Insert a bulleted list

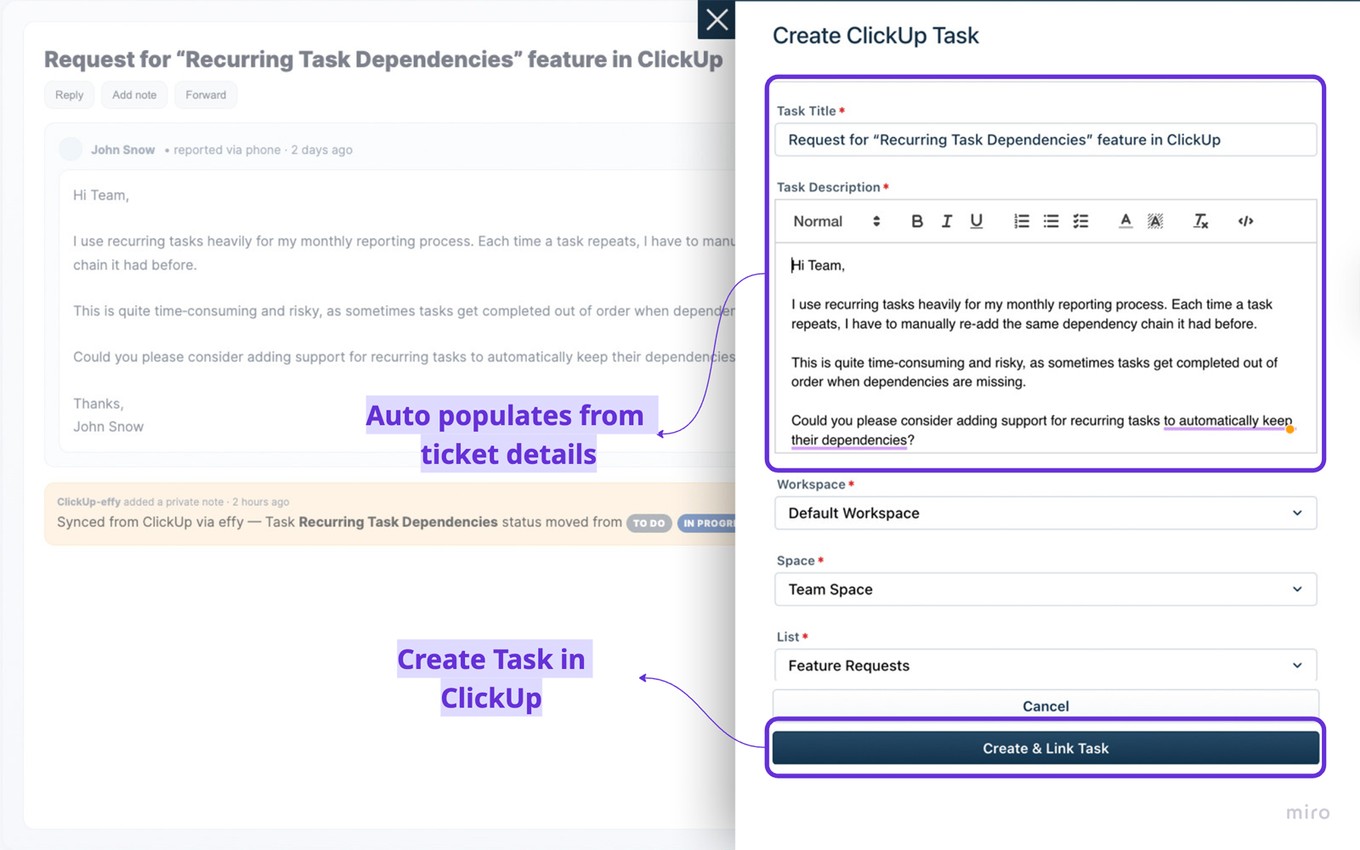click(1051, 221)
